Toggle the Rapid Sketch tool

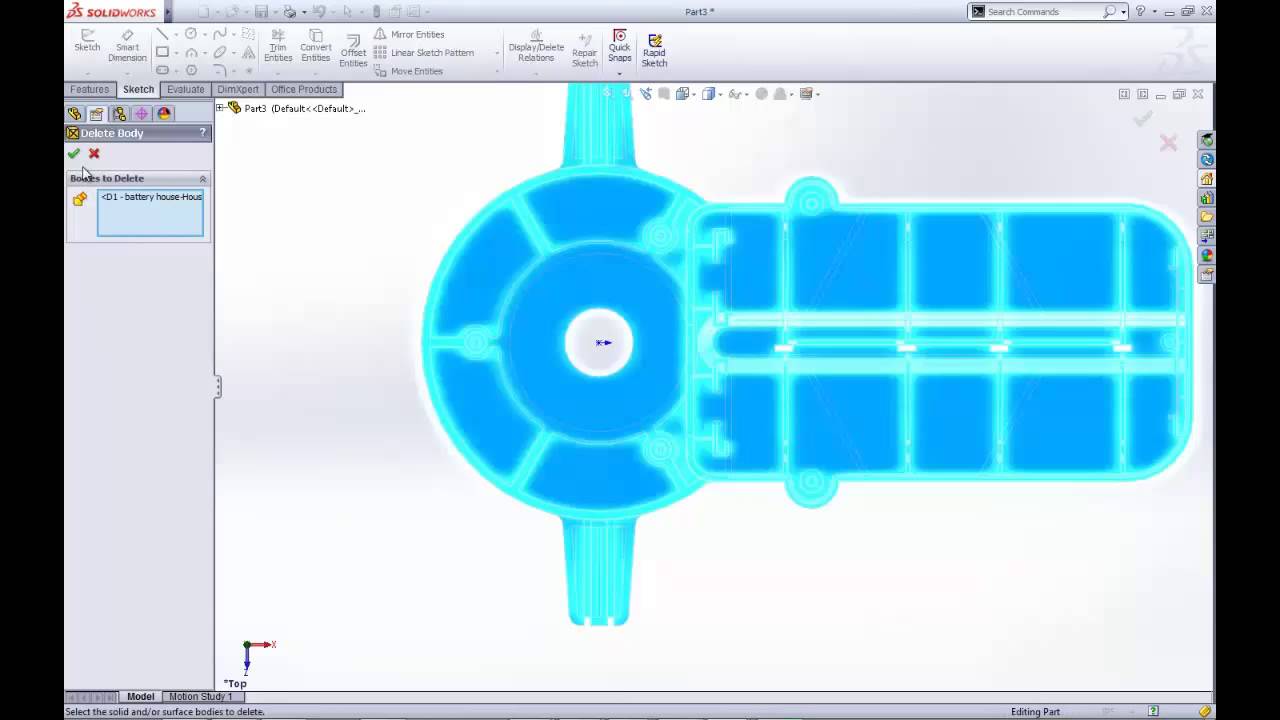pos(654,50)
